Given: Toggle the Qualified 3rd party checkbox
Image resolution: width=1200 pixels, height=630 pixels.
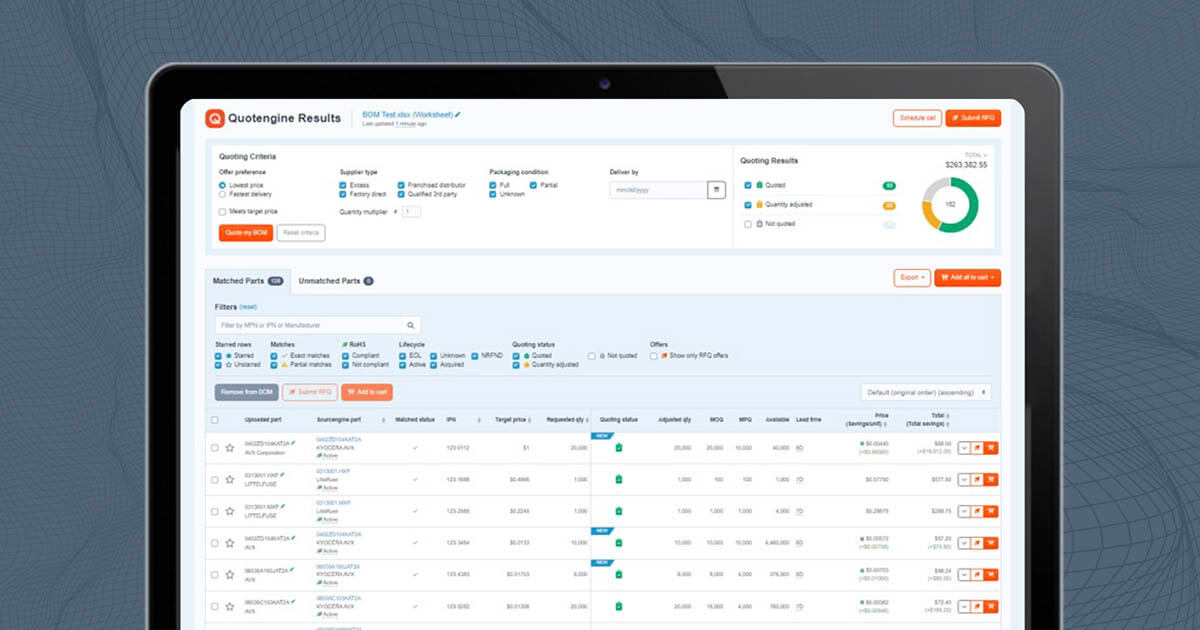Looking at the screenshot, I should pyautogui.click(x=401, y=194).
